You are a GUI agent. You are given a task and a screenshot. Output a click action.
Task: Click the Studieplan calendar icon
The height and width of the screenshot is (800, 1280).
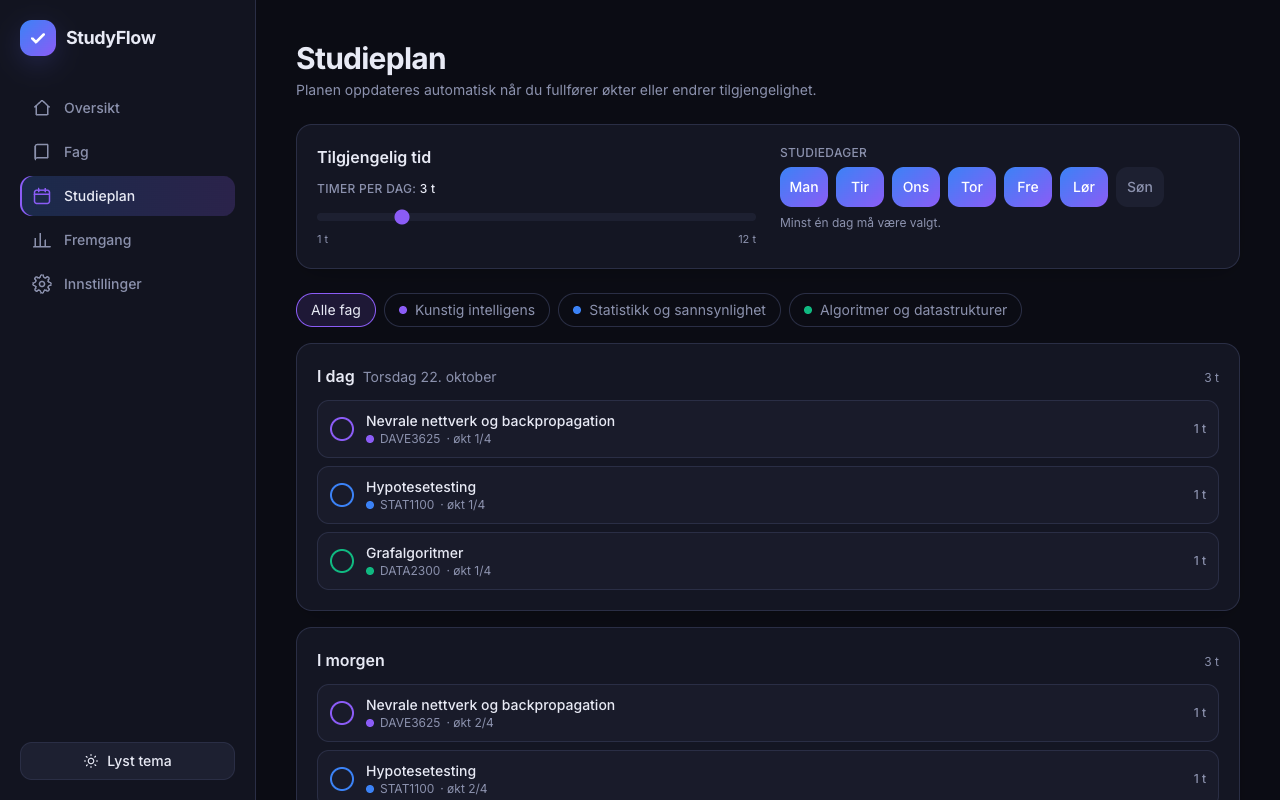click(42, 196)
